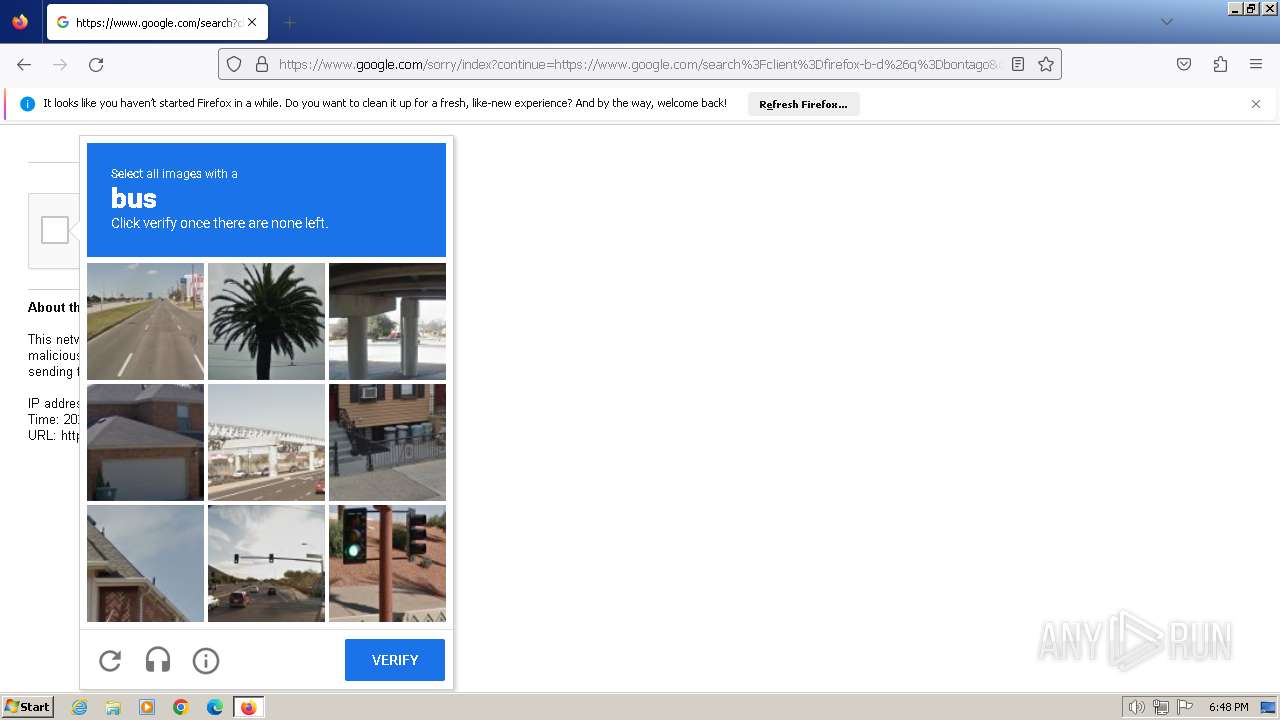This screenshot has width=1280, height=720.
Task: Select the palm tree image tile
Action: click(266, 321)
